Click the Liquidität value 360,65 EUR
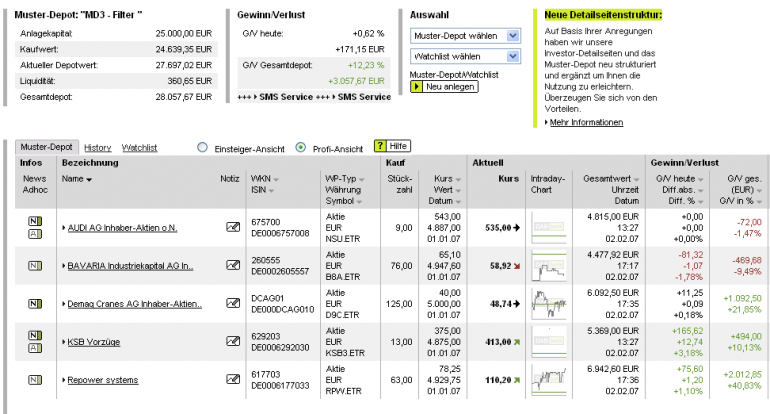The height and width of the screenshot is (414, 770). click(x=190, y=81)
